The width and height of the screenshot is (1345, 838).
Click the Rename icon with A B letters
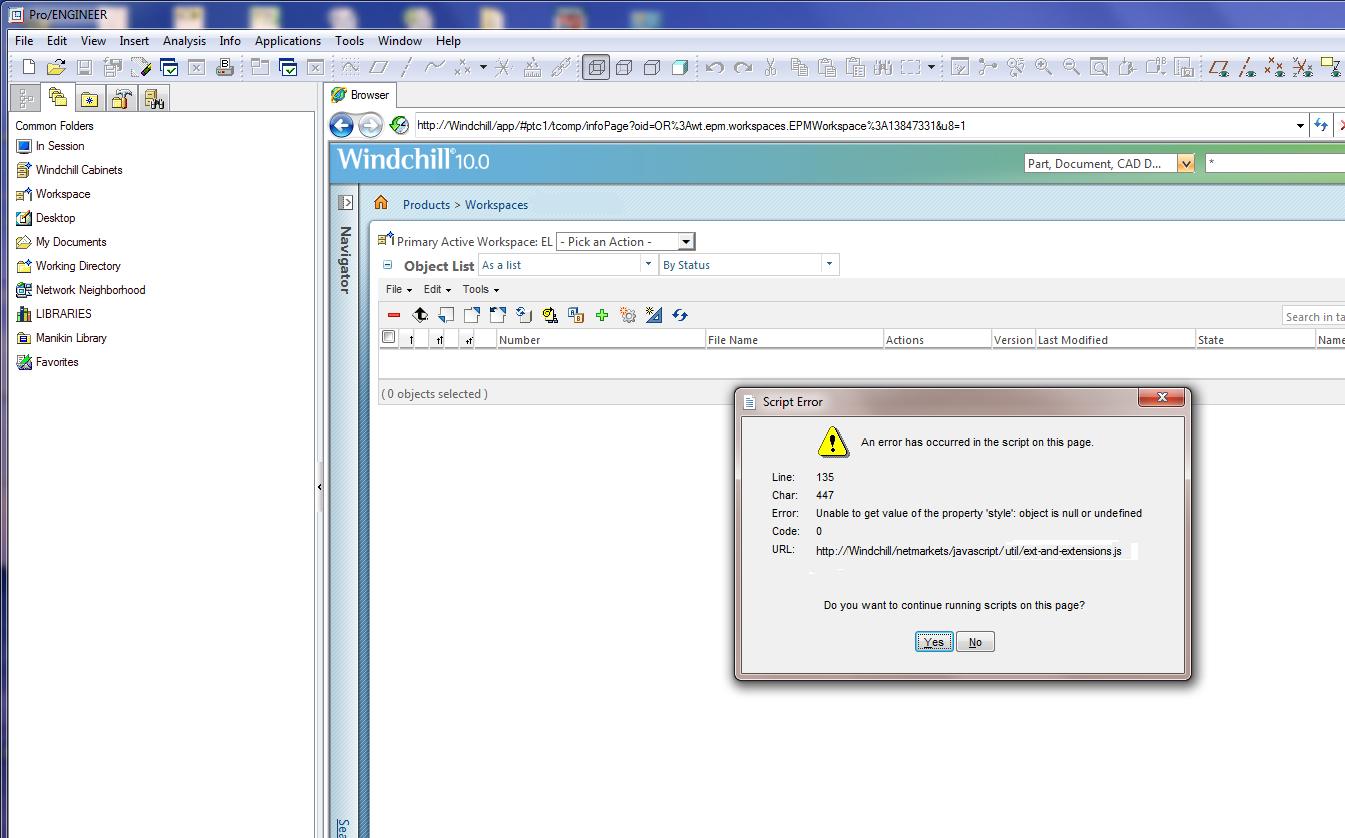[576, 315]
